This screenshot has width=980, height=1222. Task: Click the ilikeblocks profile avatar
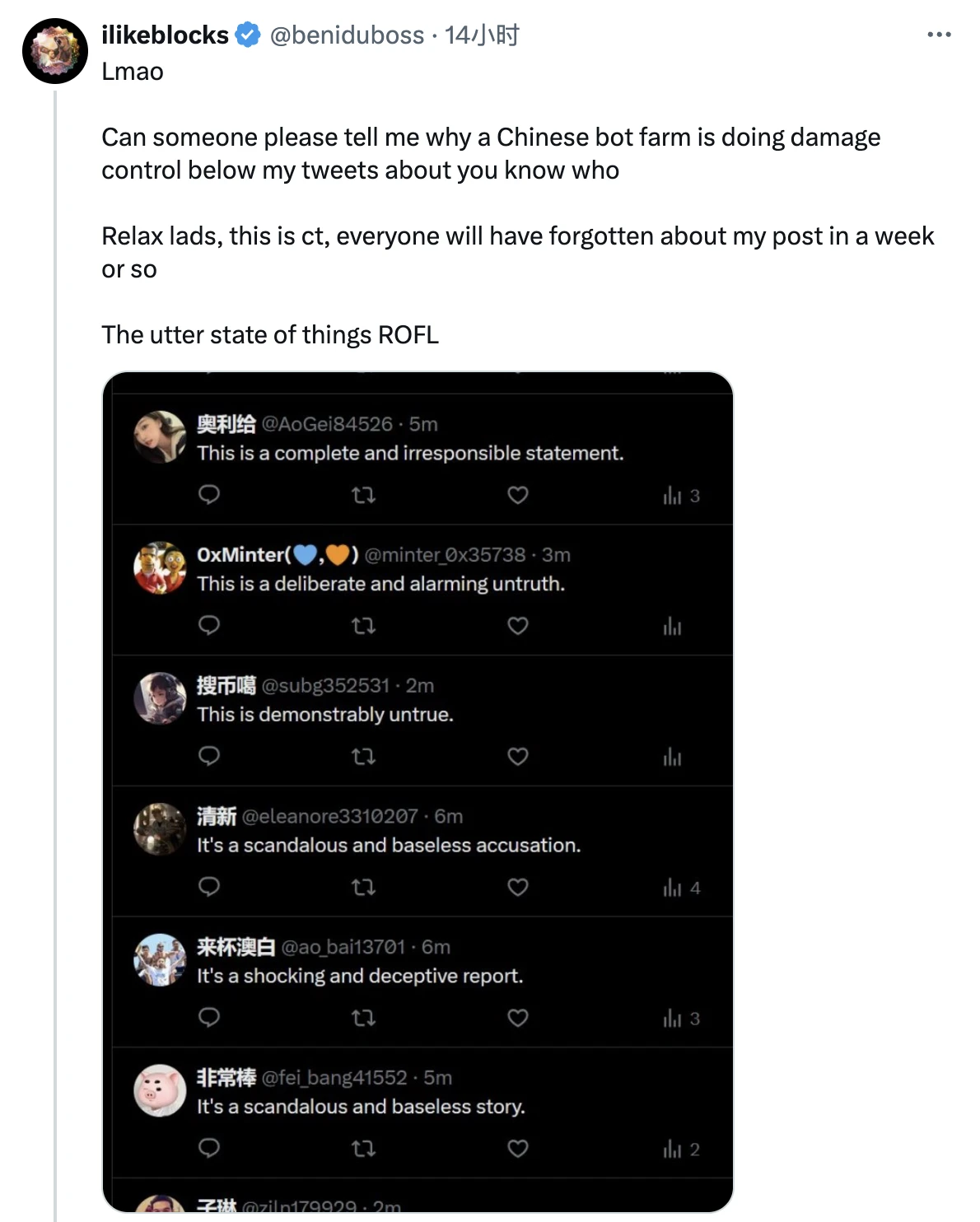click(x=55, y=51)
